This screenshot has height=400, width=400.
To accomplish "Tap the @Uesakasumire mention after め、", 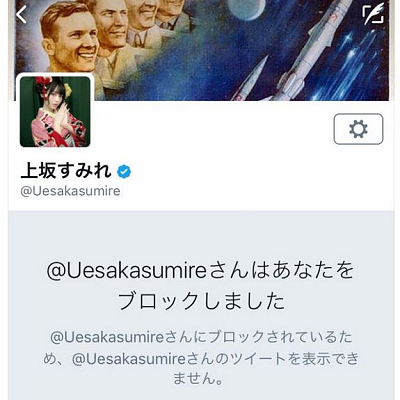I will point(128,359).
